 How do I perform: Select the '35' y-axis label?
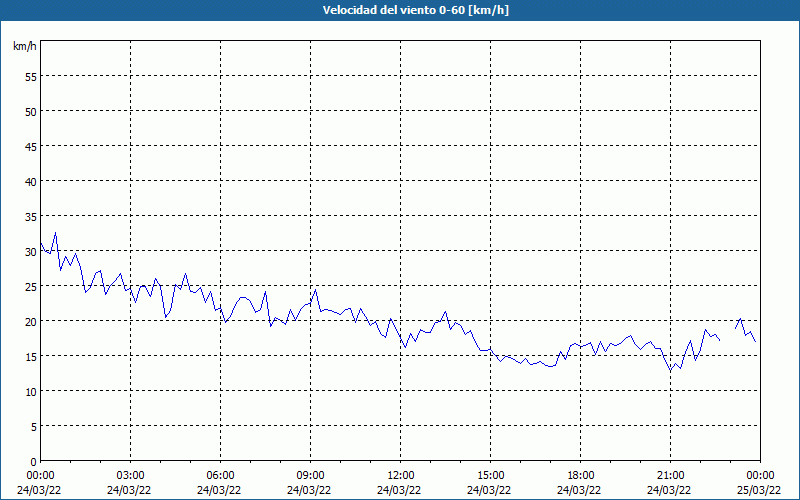tap(31, 217)
